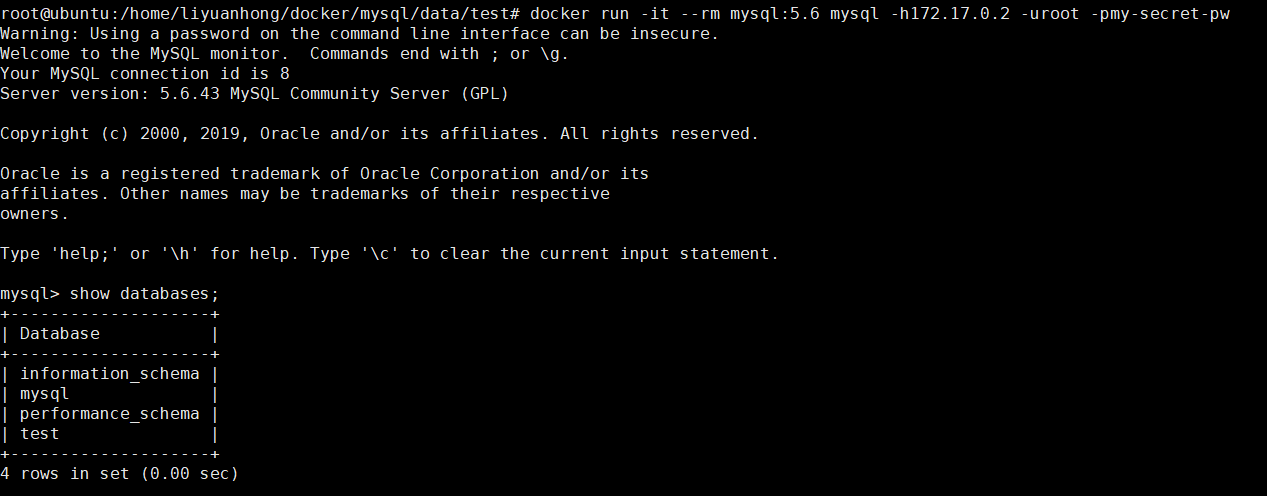Screen dimensions: 1267x496
Task: Click the 'test' database row
Action: [x=40, y=434]
